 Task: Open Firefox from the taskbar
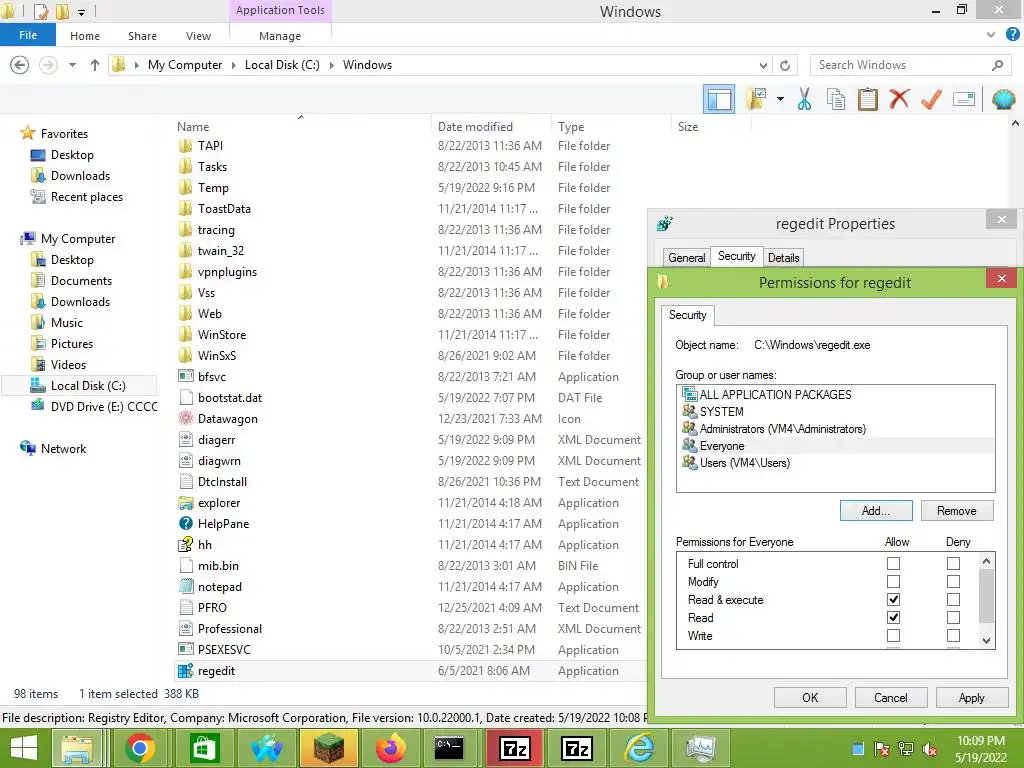pyautogui.click(x=391, y=748)
